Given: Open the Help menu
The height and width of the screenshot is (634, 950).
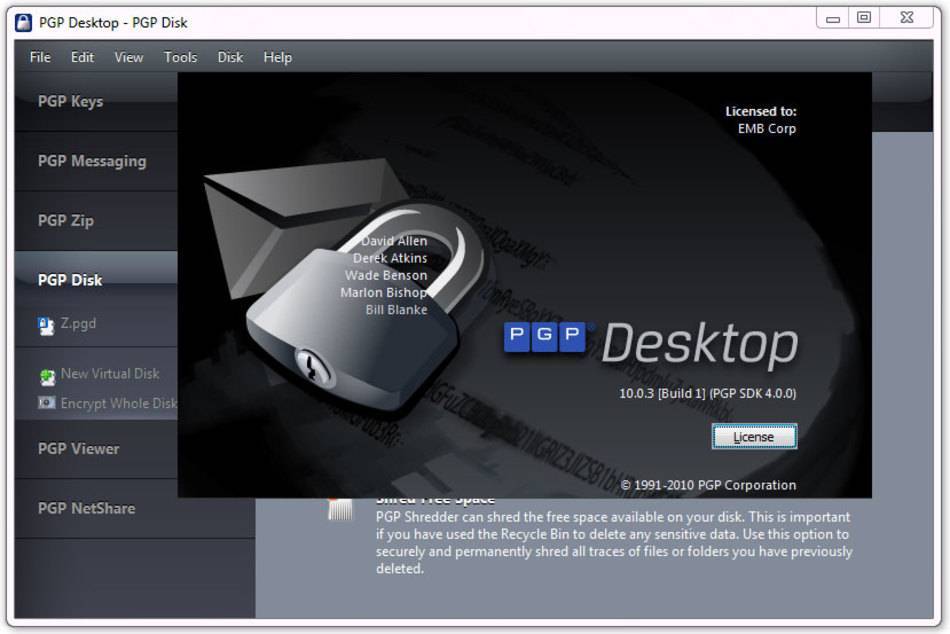Looking at the screenshot, I should [277, 57].
